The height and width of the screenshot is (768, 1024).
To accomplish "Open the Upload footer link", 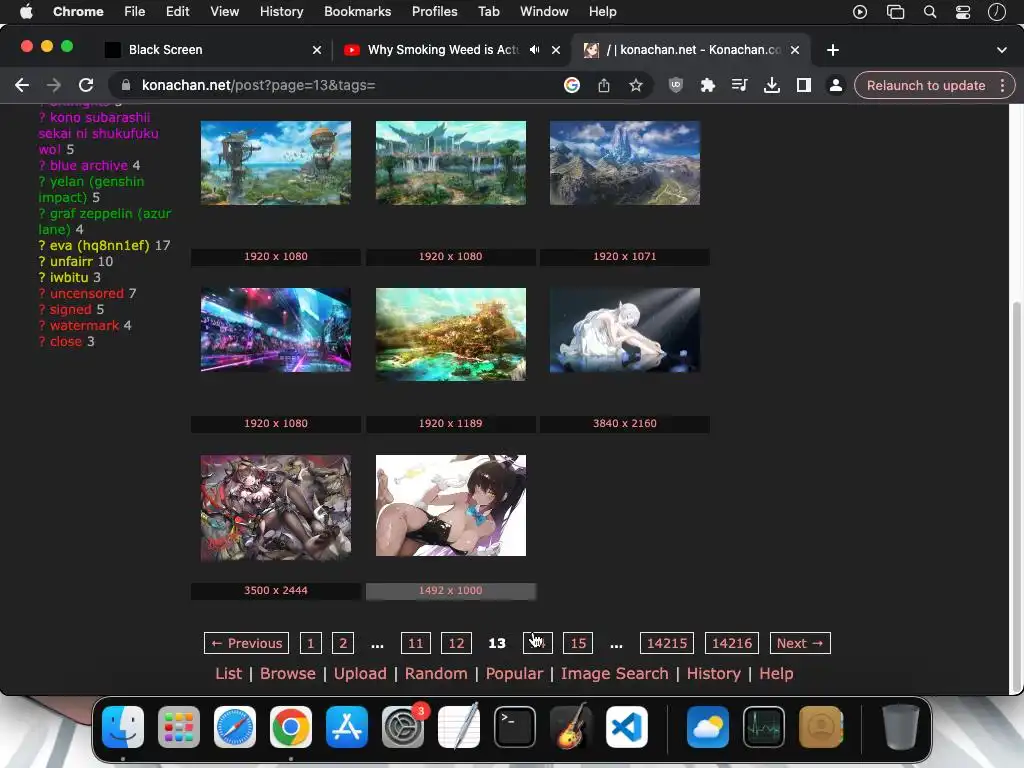I will pos(360,674).
